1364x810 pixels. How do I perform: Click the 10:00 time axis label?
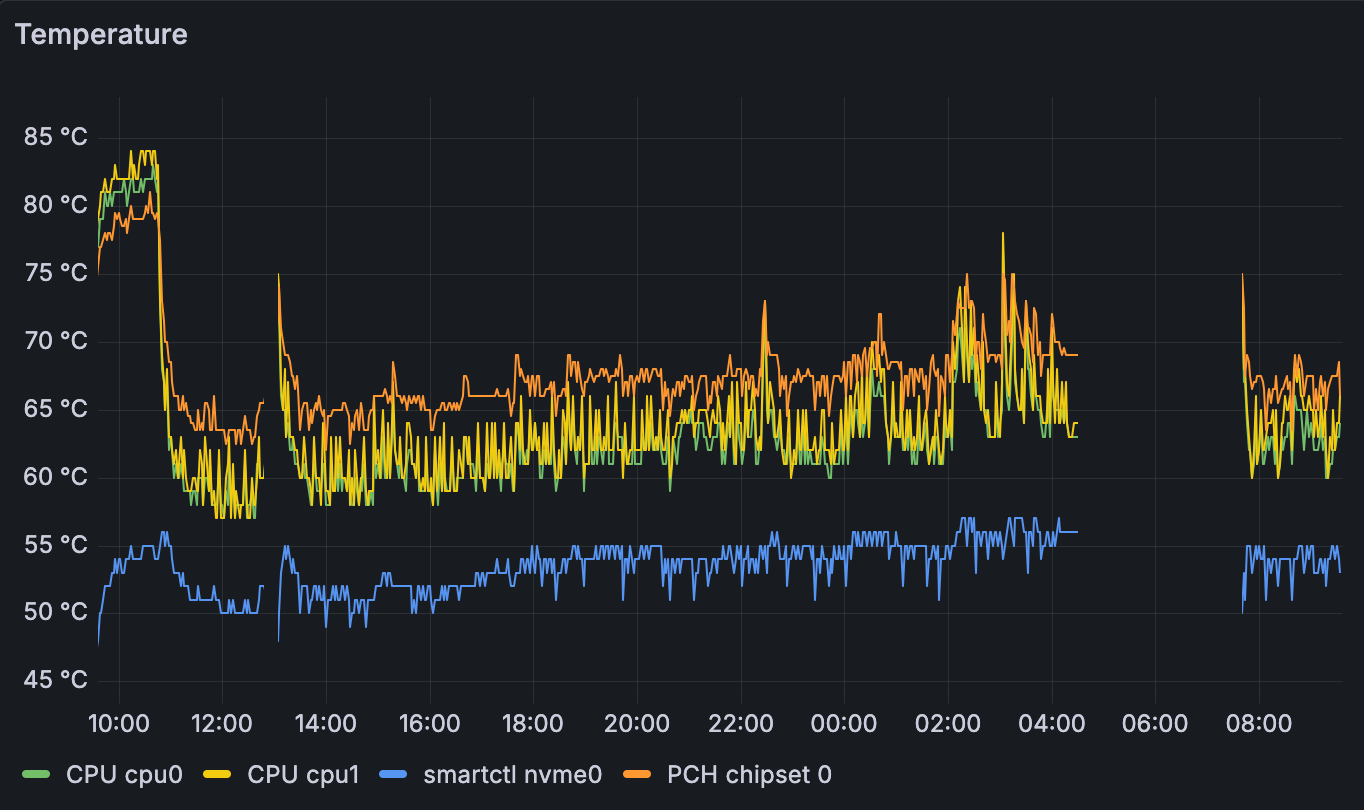coord(118,723)
